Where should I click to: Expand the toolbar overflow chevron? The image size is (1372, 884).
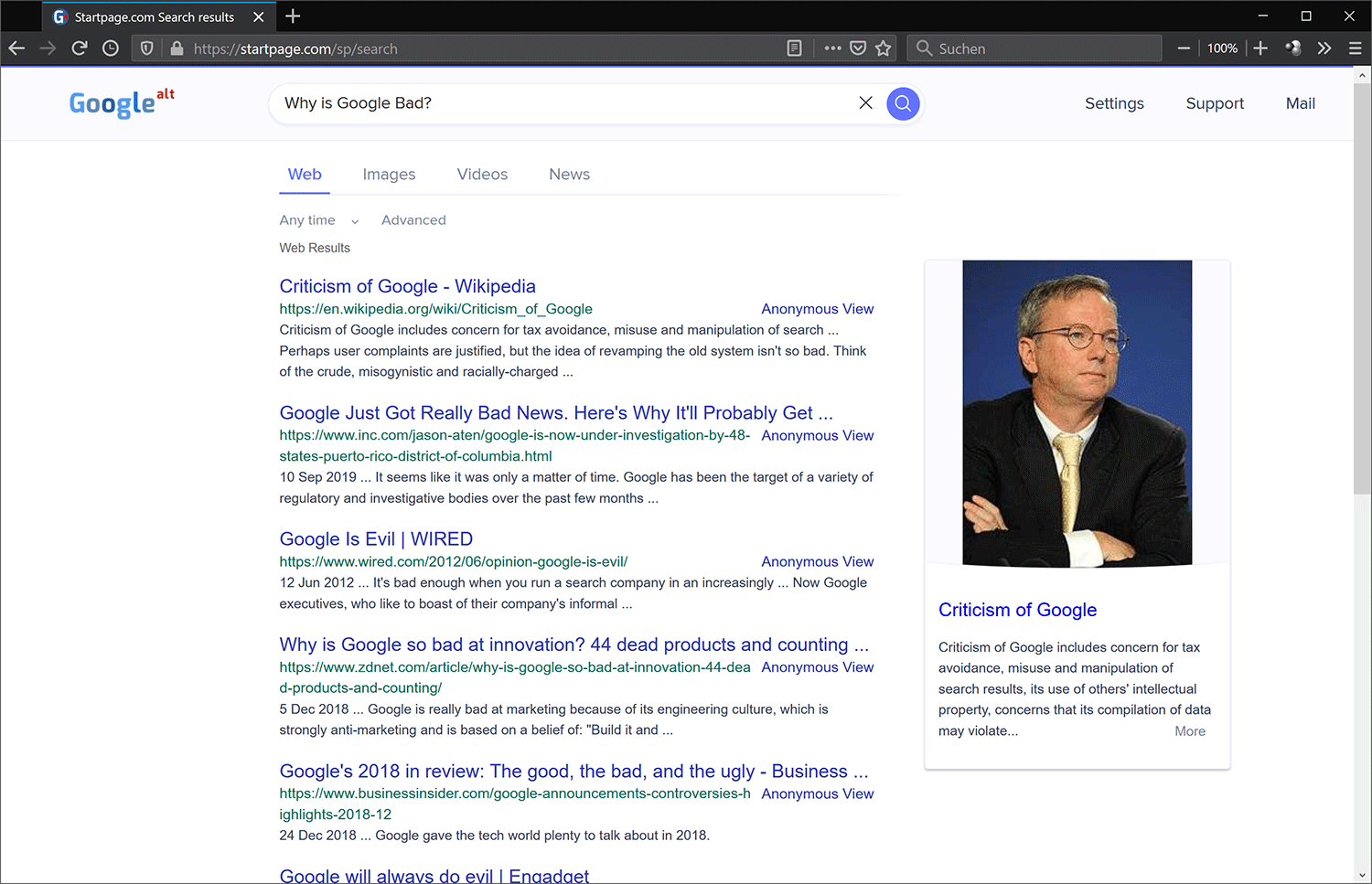click(1324, 48)
